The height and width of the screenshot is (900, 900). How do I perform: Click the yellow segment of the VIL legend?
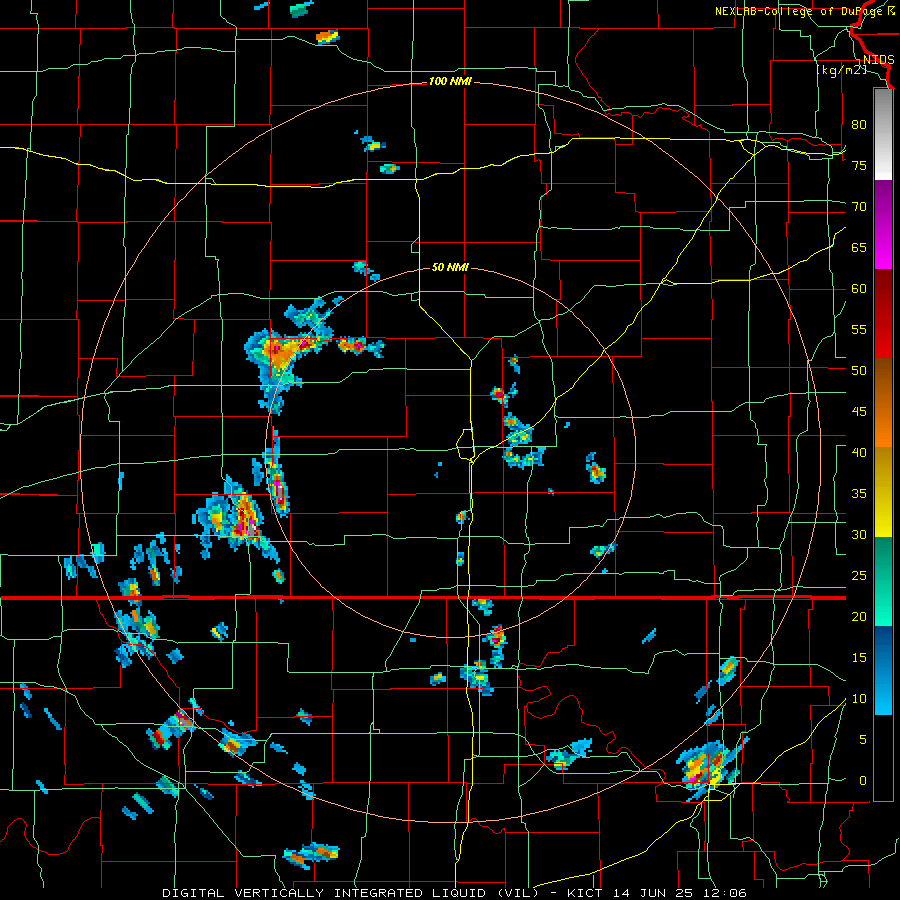tap(883, 492)
